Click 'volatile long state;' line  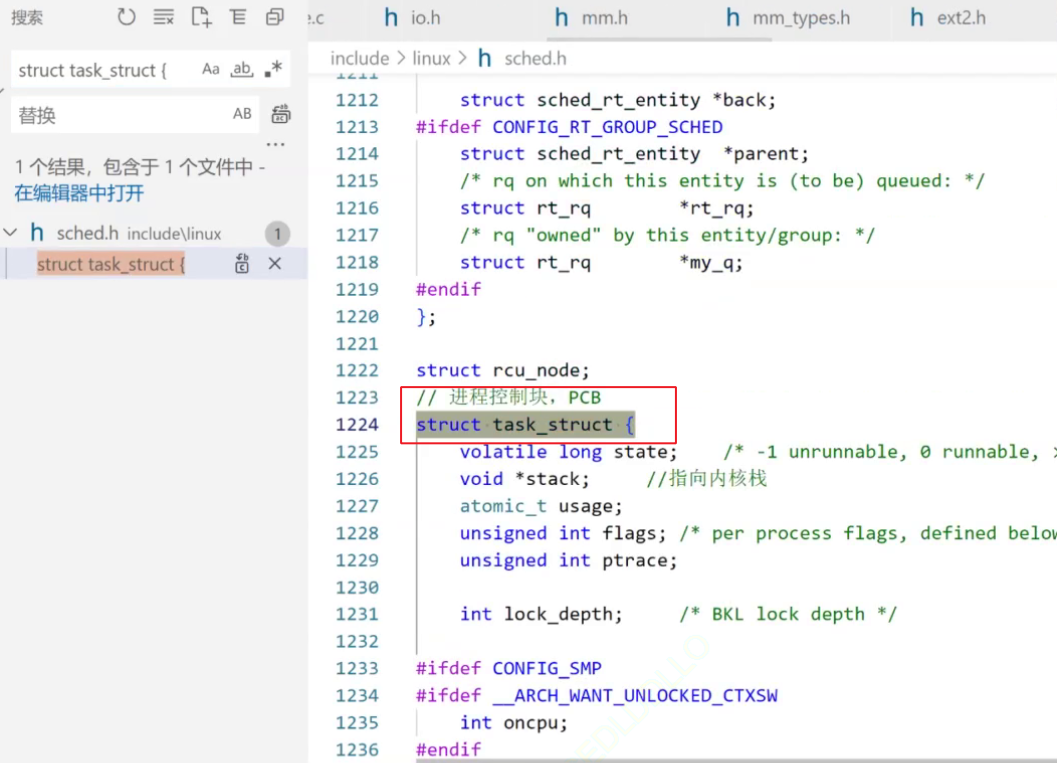point(568,452)
